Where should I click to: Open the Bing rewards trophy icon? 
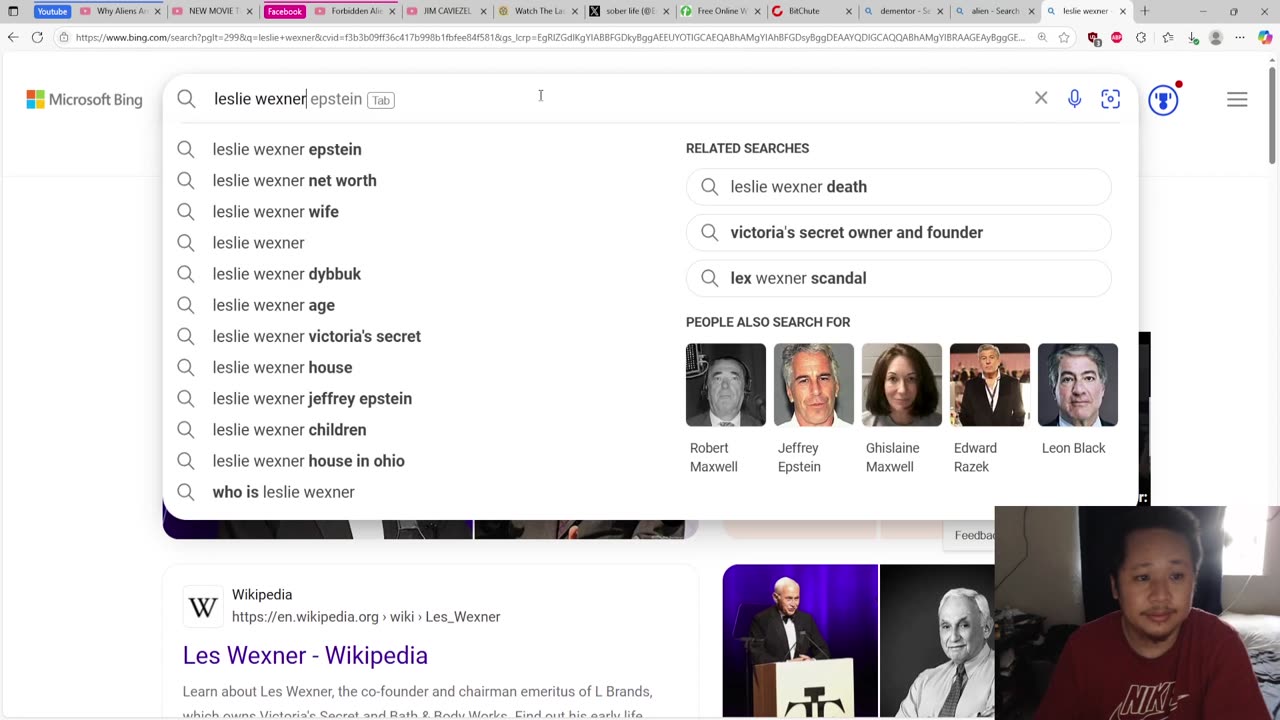coord(1163,99)
